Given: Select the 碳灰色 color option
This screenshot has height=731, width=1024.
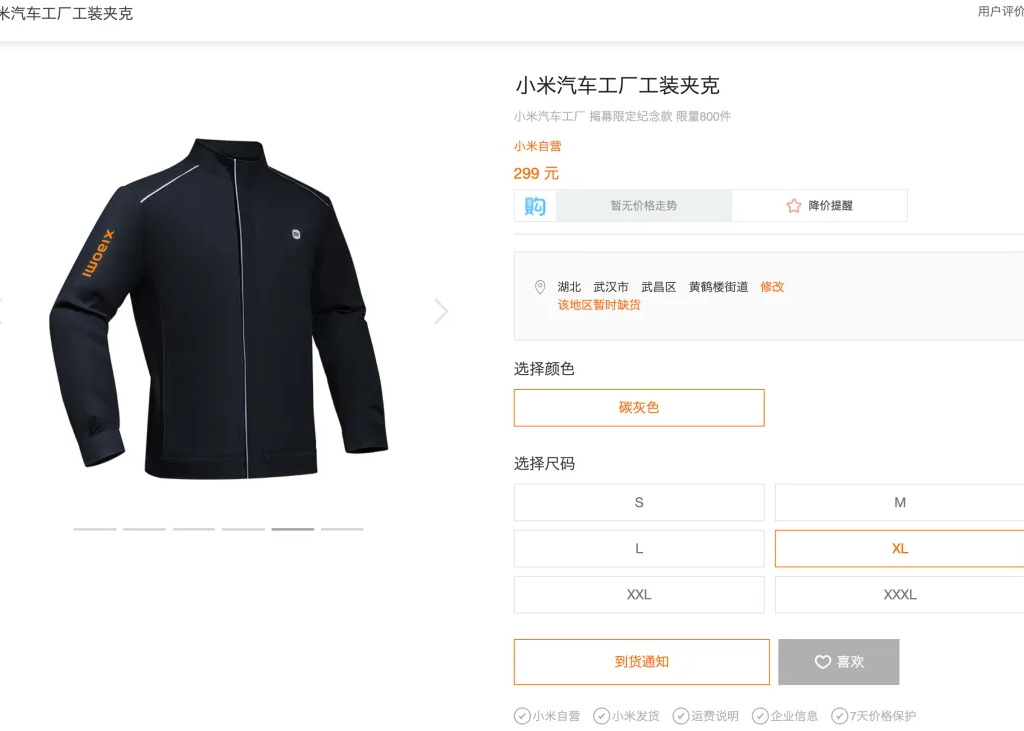Looking at the screenshot, I should click(639, 408).
